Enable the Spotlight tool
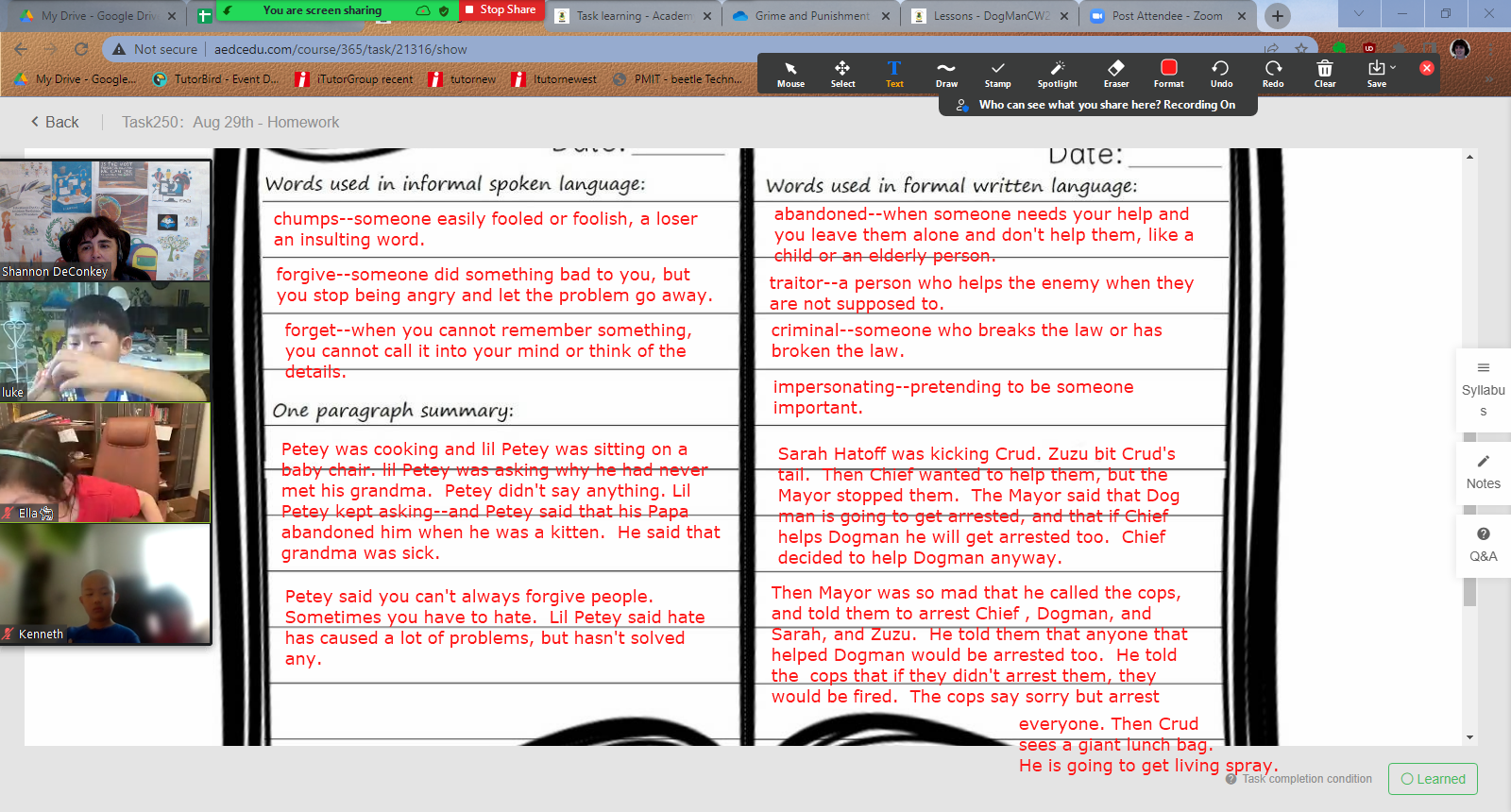The width and height of the screenshot is (1511, 812). point(1057,74)
